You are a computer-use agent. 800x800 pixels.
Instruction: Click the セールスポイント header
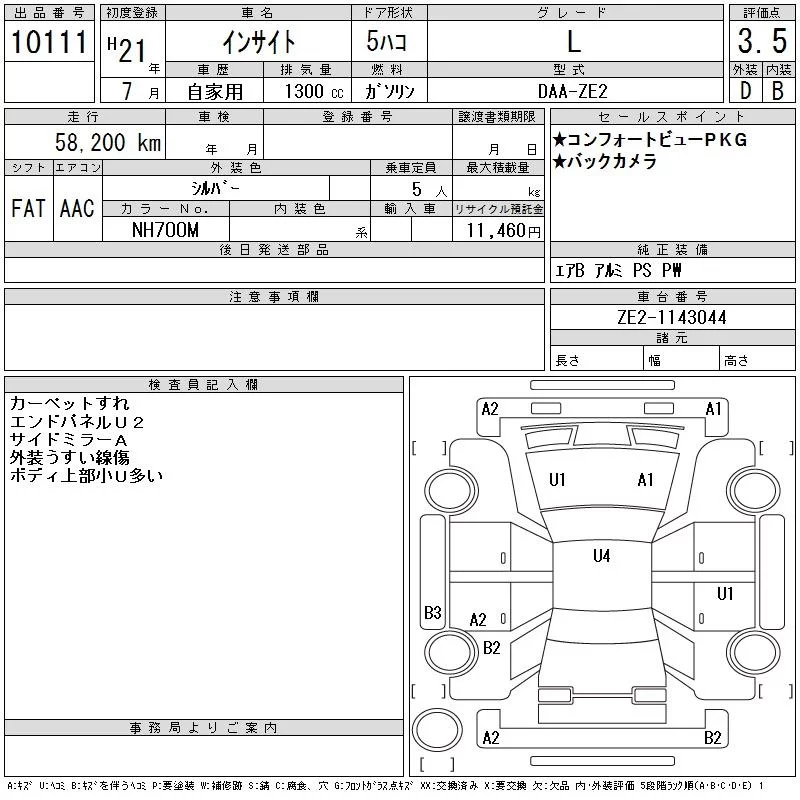[672, 117]
